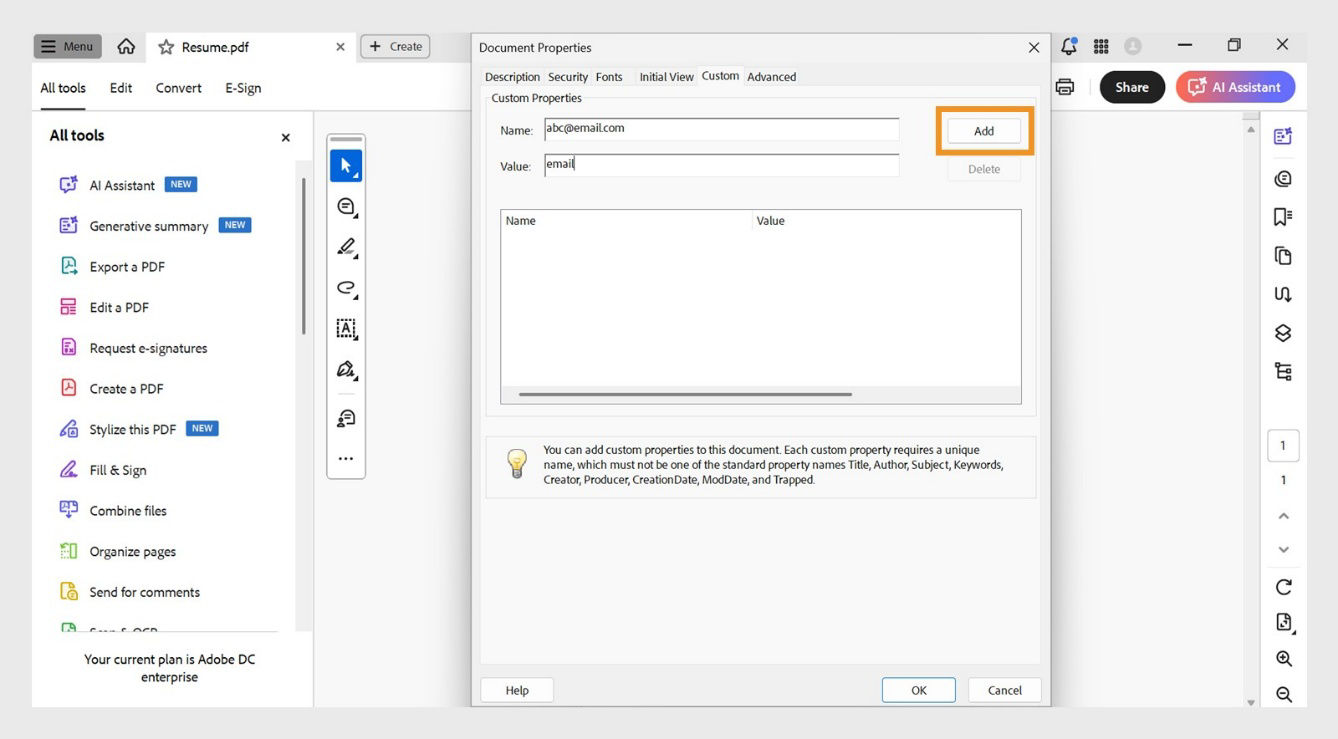Open the Menu hamburger dropdown

tap(66, 45)
